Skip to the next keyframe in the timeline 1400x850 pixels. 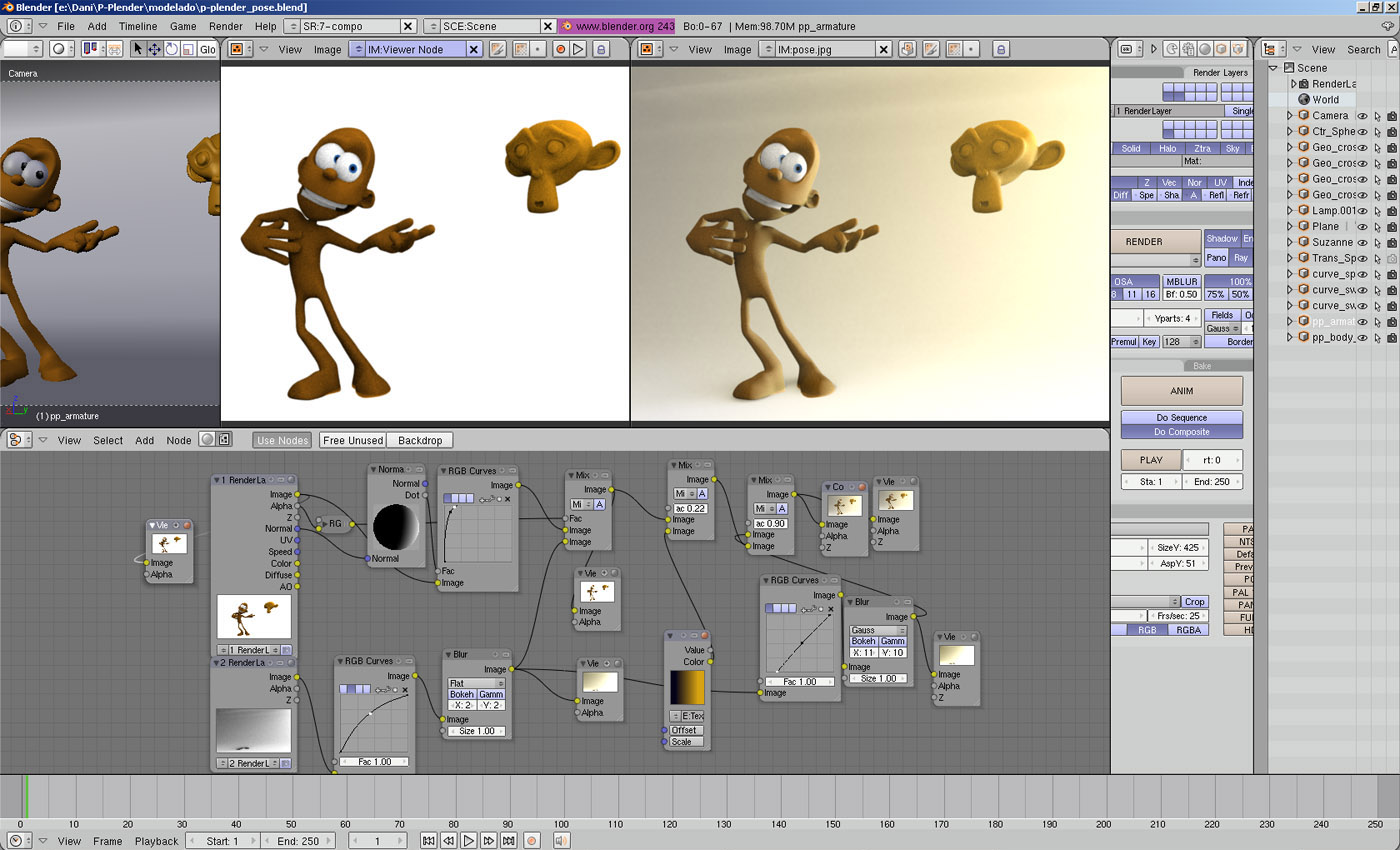pyautogui.click(x=488, y=841)
